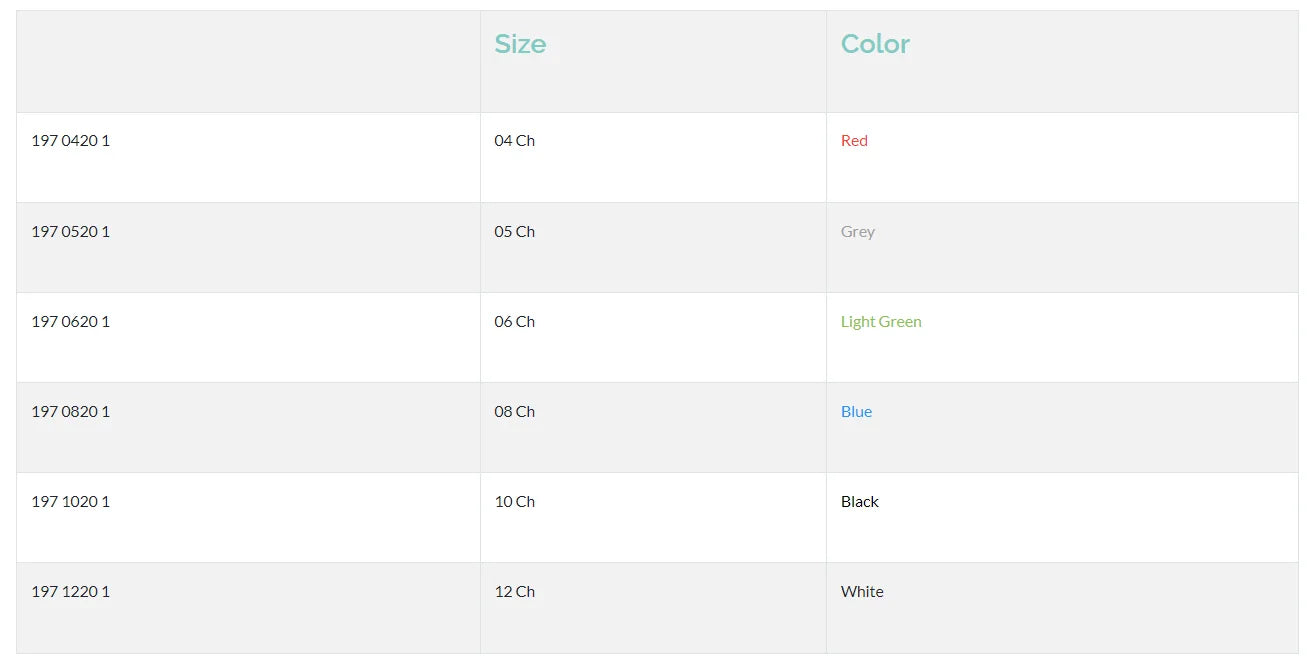Click the Black color label
Viewport: 1307px width, 659px height.
[x=860, y=502]
